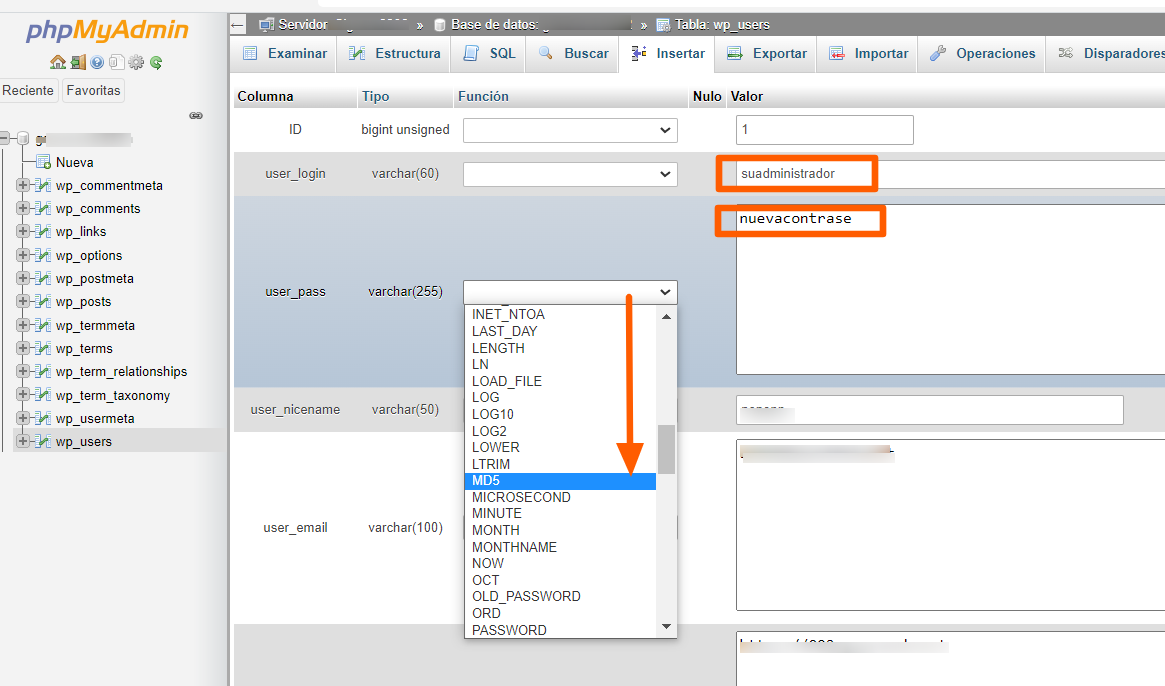Collapse the database tree node
The height and width of the screenshot is (686, 1165).
7,139
